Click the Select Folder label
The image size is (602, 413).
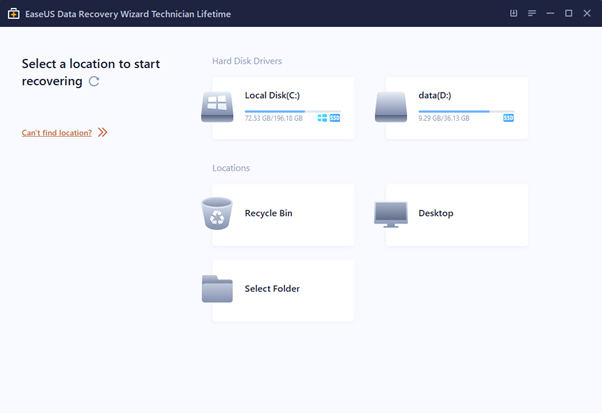pyautogui.click(x=272, y=289)
